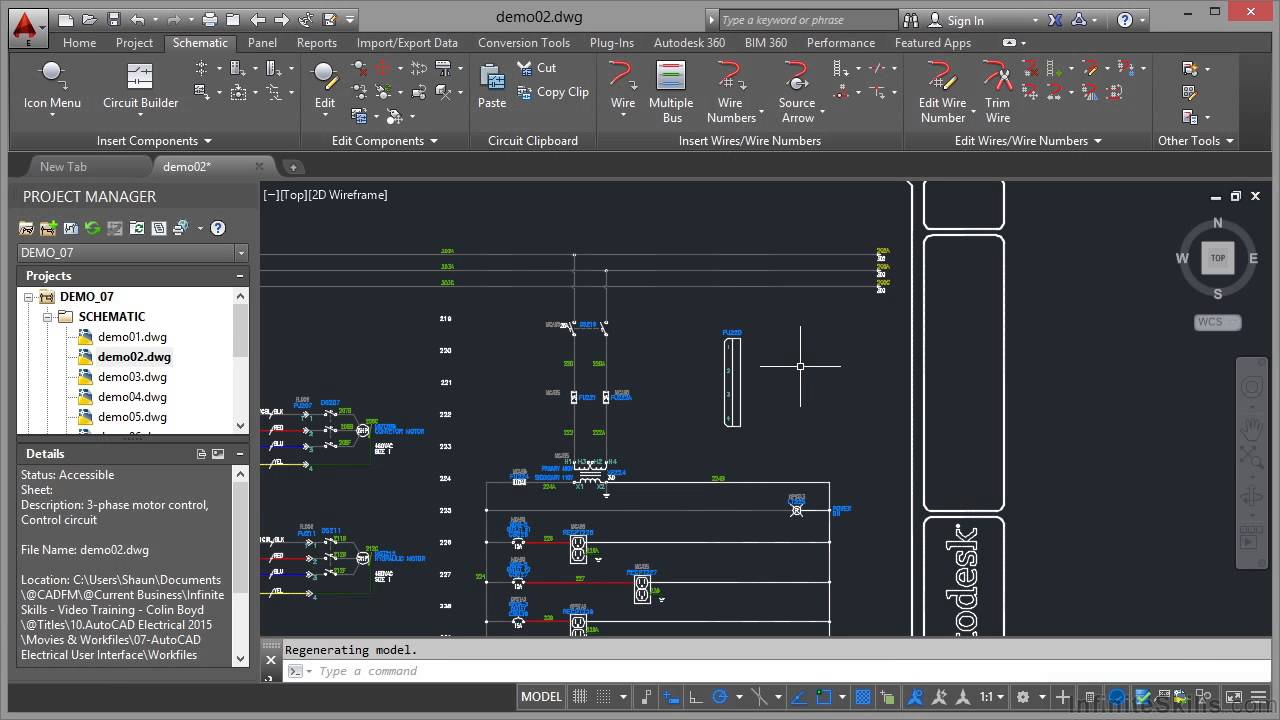Open Project Manager help icon

click(218, 228)
